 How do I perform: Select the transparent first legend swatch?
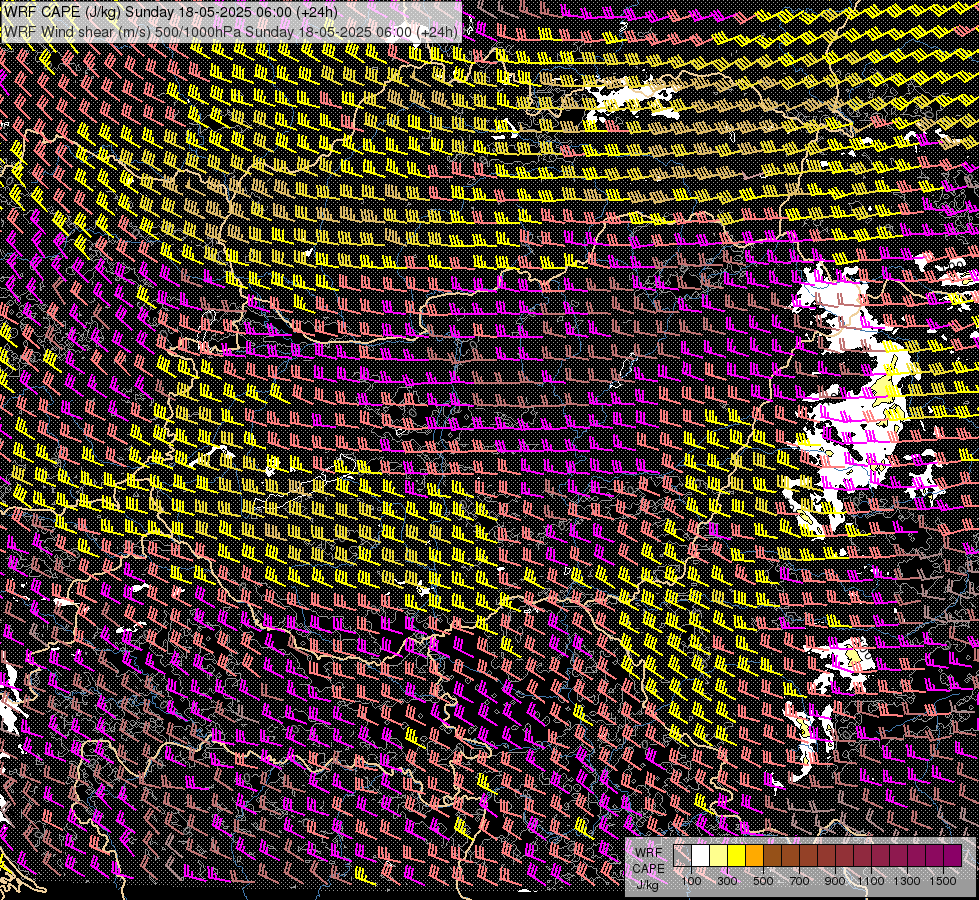[682, 856]
